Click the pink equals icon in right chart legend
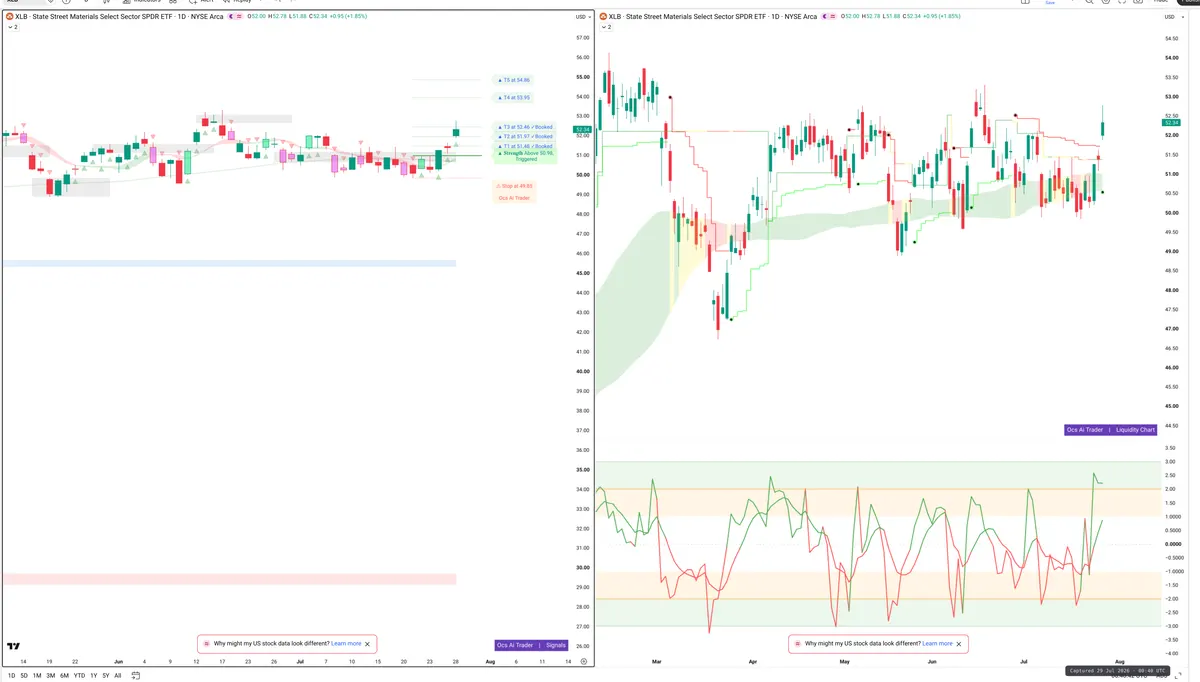The width and height of the screenshot is (1200, 682). (x=835, y=17)
